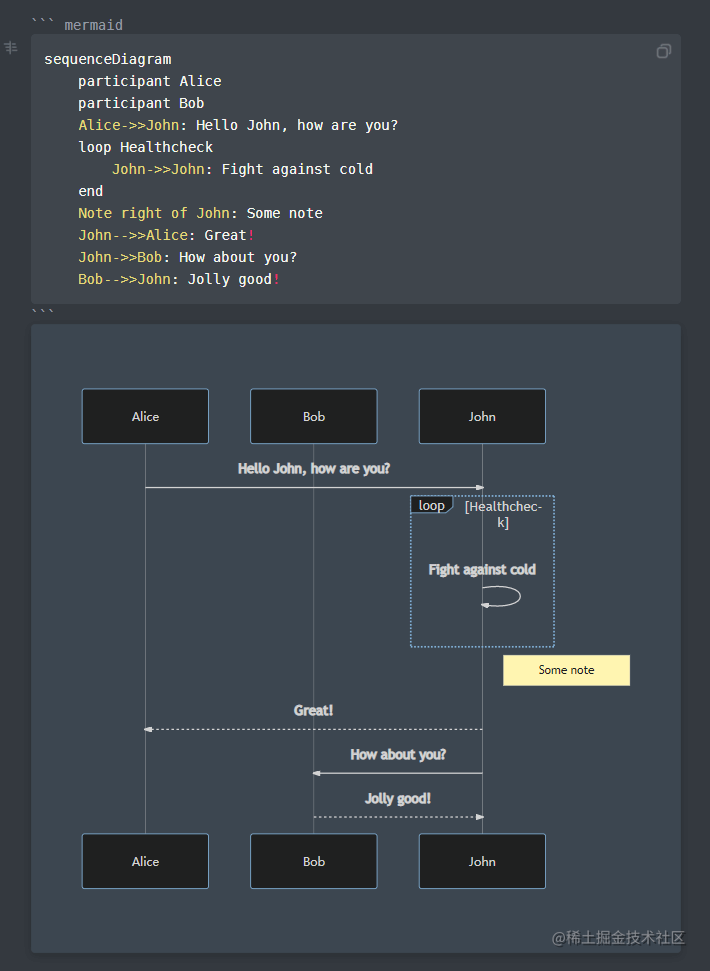This screenshot has height=971, width=710.
Task: Click 'Alice->>John: Hello John, how are you?' code line
Action: (238, 125)
